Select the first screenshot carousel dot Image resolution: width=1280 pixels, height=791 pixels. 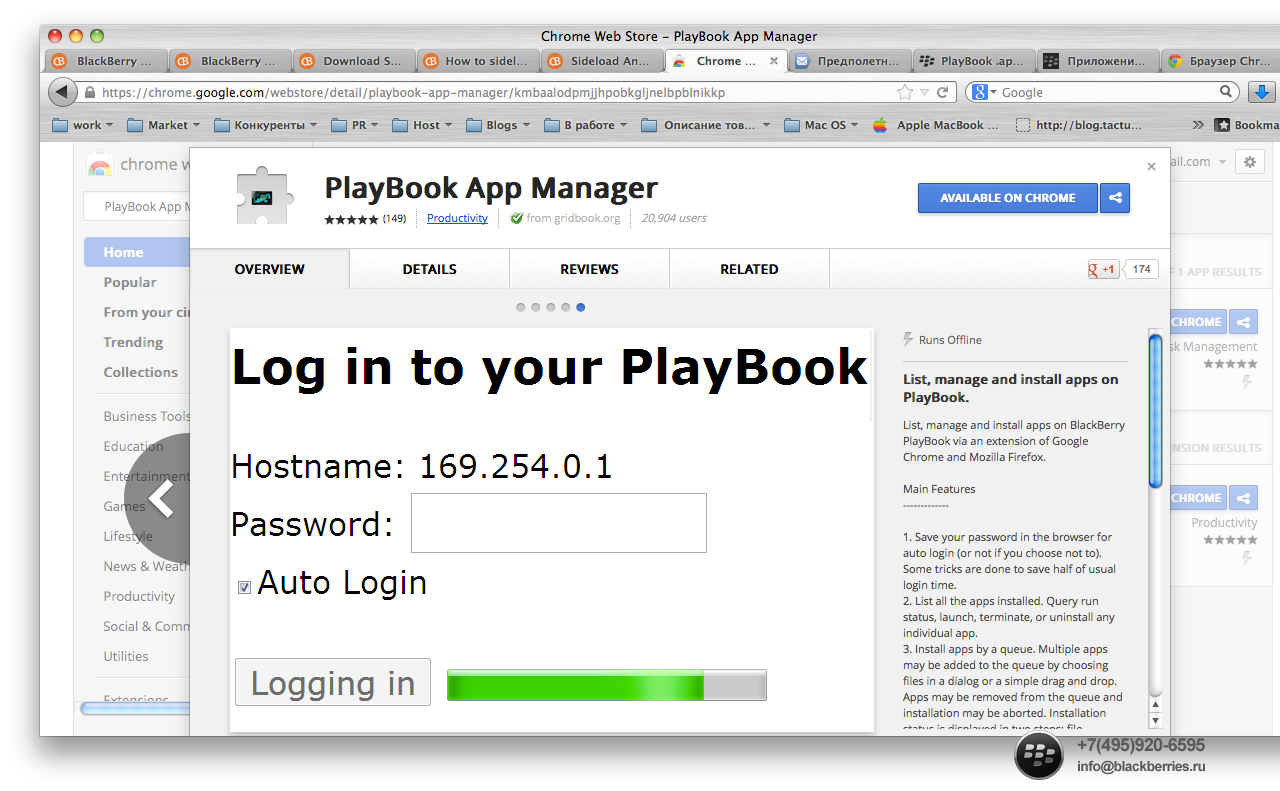tap(520, 307)
